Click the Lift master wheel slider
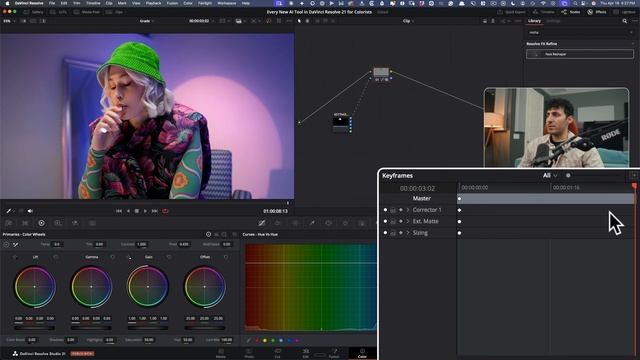Screen dimensions: 640x360 click(x=34, y=327)
